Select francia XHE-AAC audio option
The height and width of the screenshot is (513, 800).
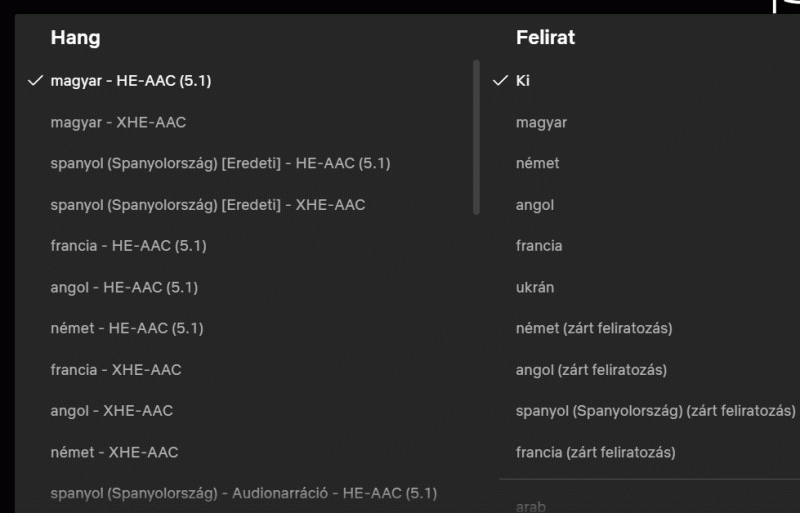coord(116,370)
